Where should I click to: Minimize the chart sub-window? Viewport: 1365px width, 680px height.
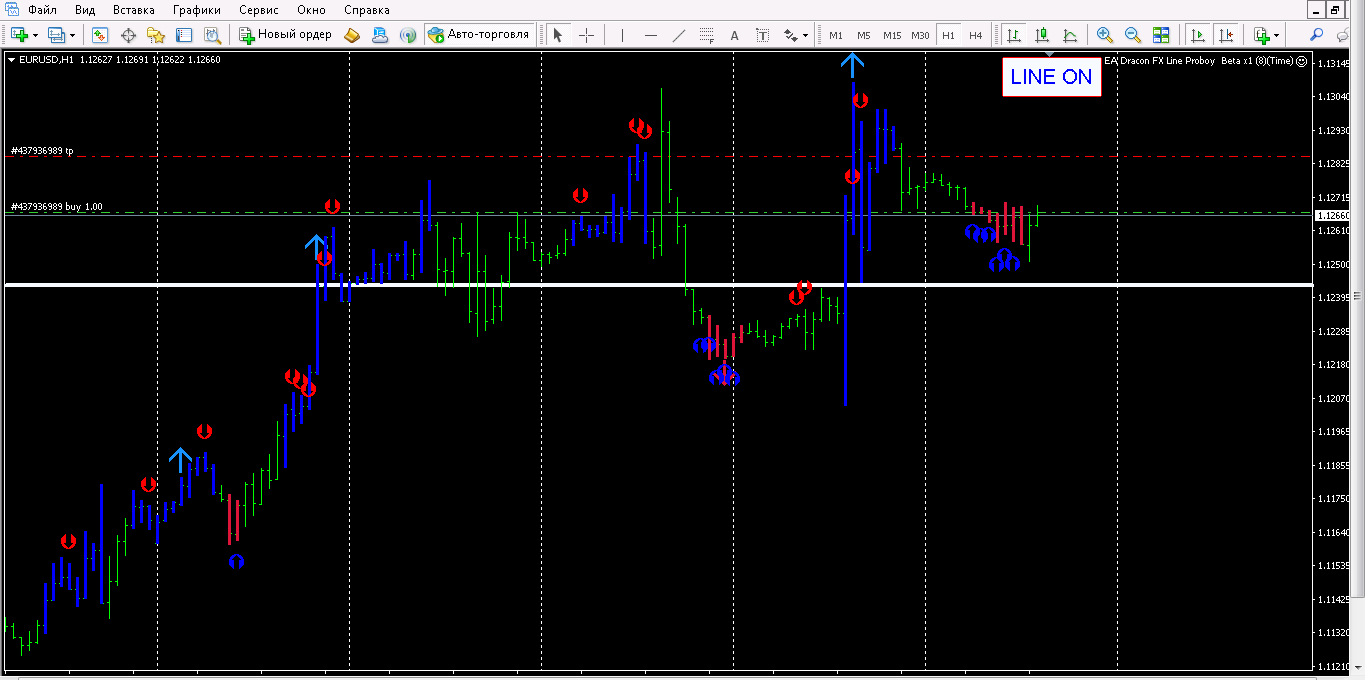[1316, 10]
